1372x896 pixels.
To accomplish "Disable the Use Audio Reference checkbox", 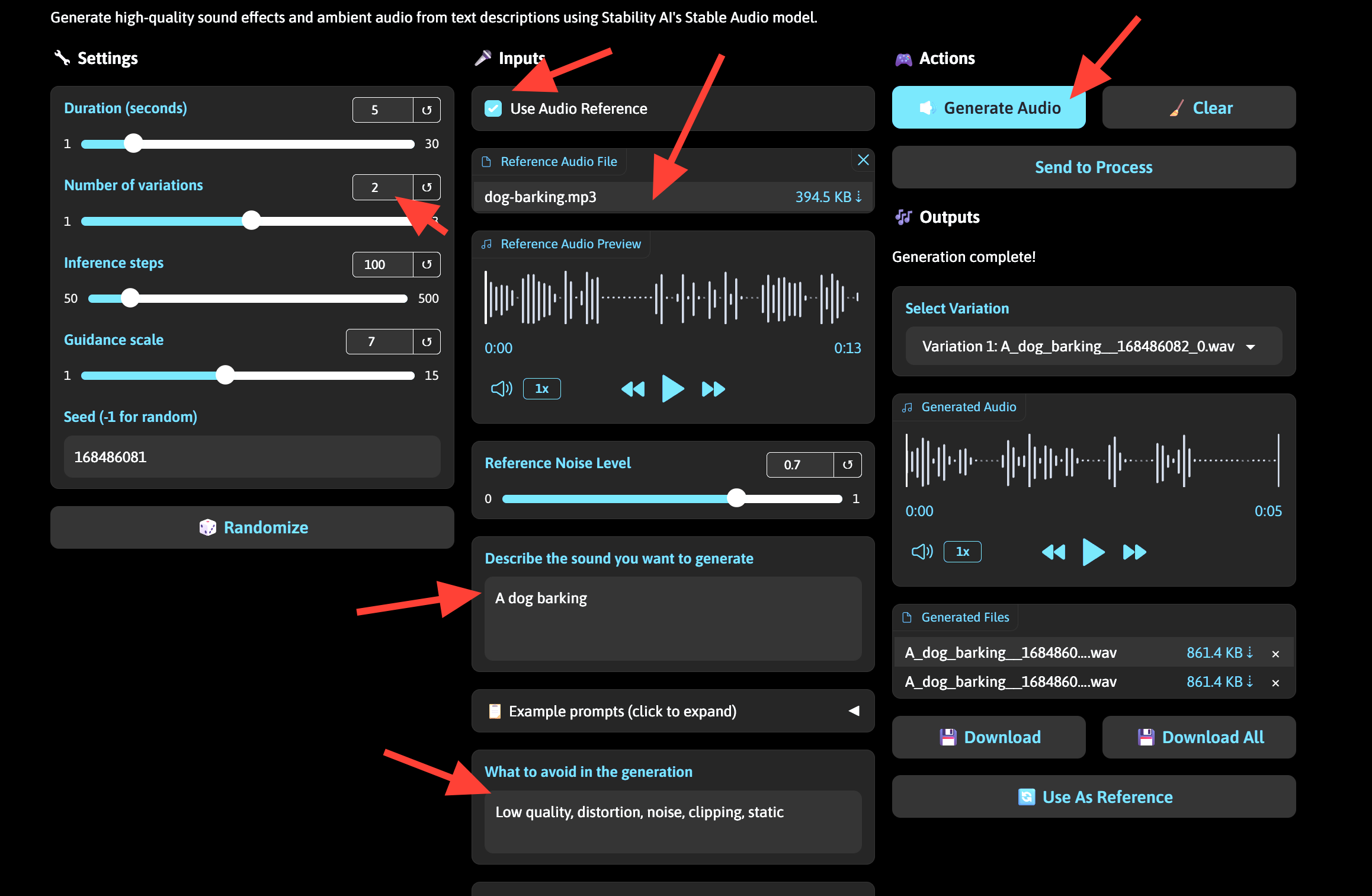I will point(492,108).
